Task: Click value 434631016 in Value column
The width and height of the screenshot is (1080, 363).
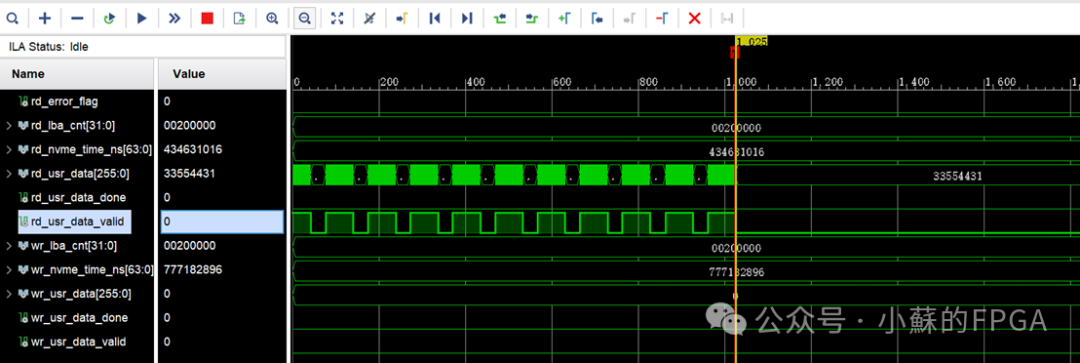Action: [x=192, y=149]
